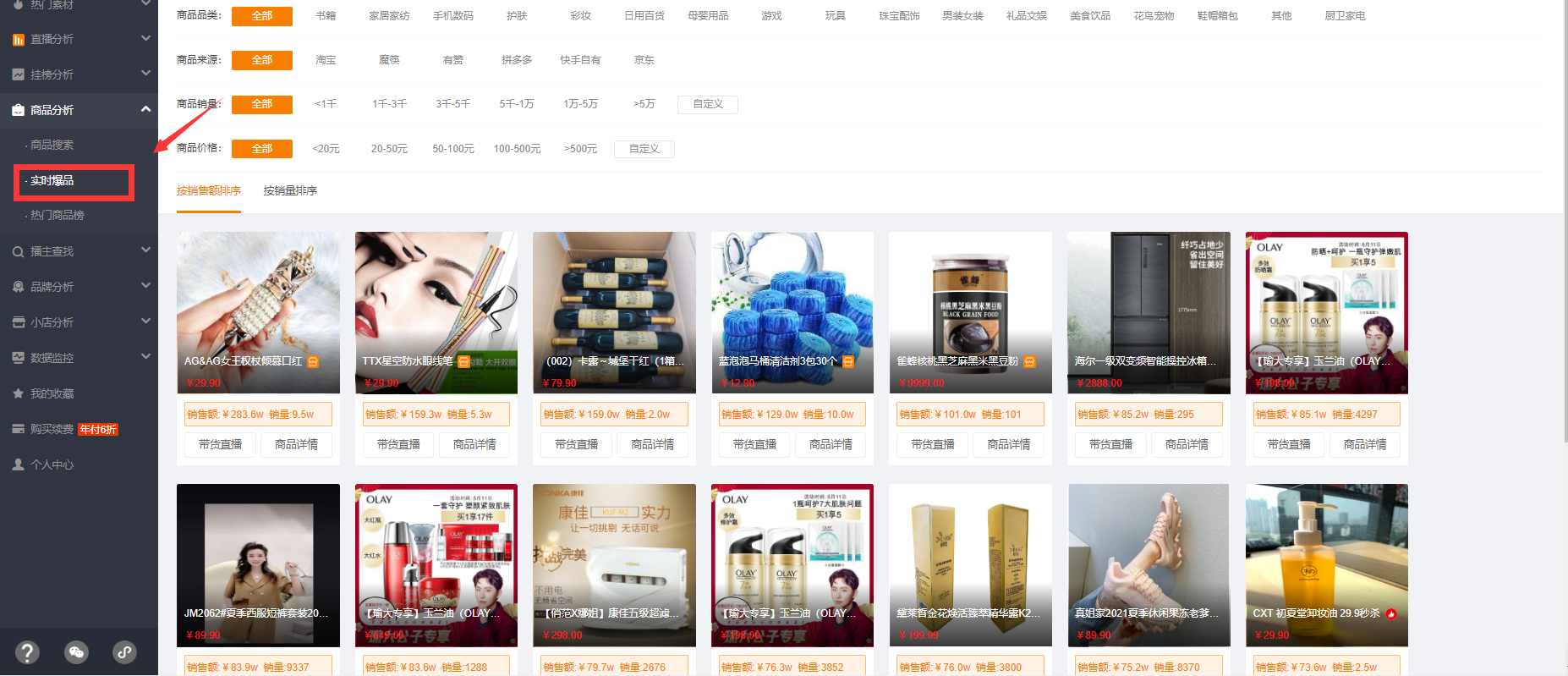Click the 品牌分析 badge icon
This screenshot has height=676, width=1568.
[18, 287]
